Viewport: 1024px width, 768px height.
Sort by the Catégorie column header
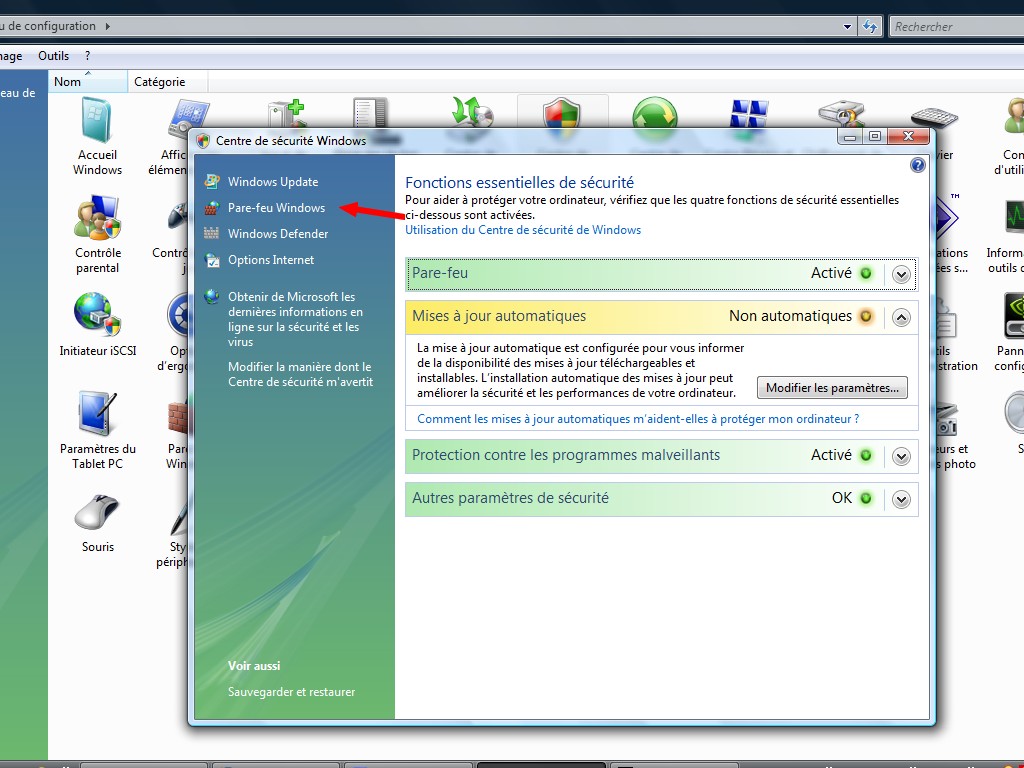(x=168, y=82)
